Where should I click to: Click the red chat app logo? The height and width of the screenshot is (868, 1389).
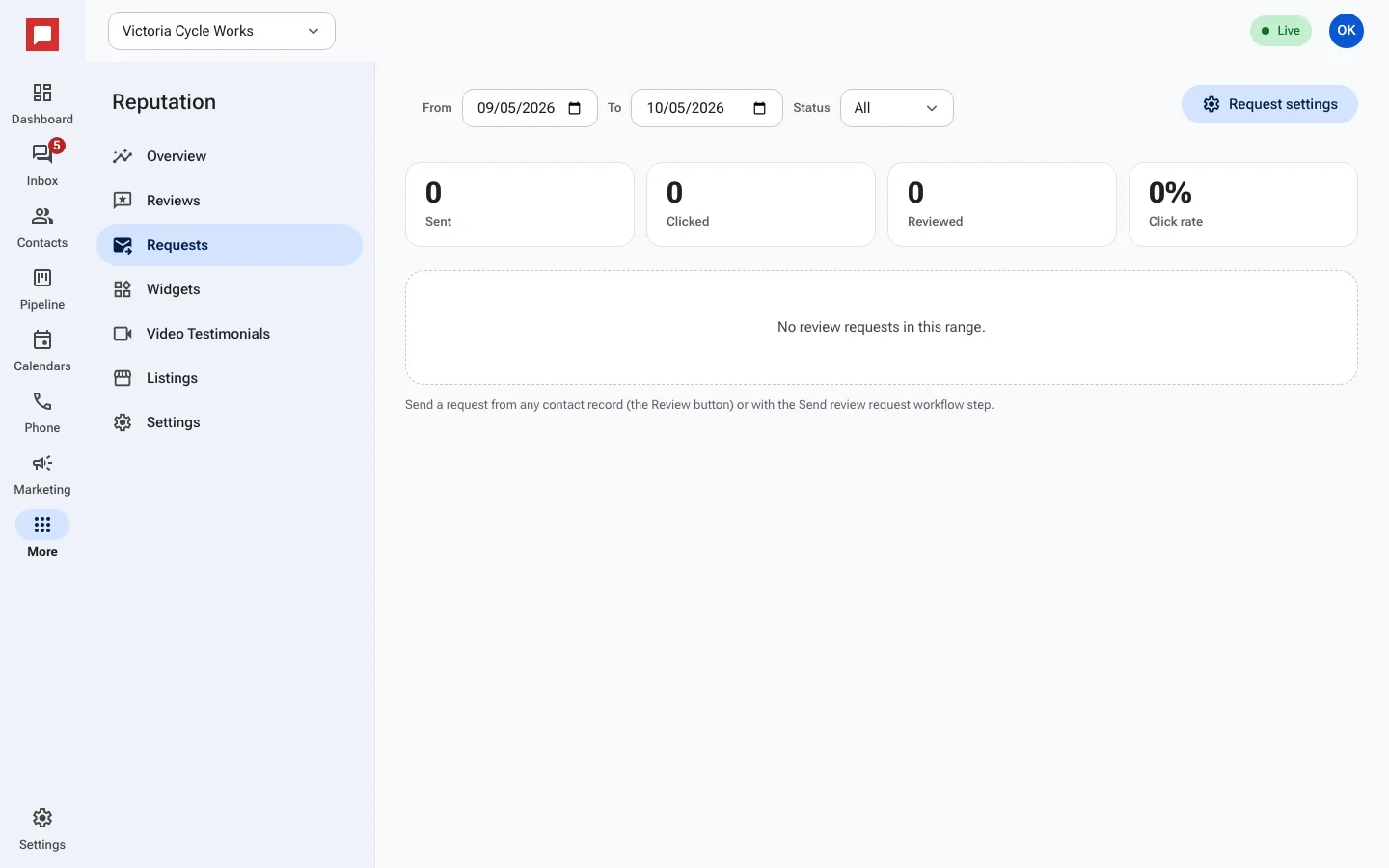pyautogui.click(x=42, y=35)
